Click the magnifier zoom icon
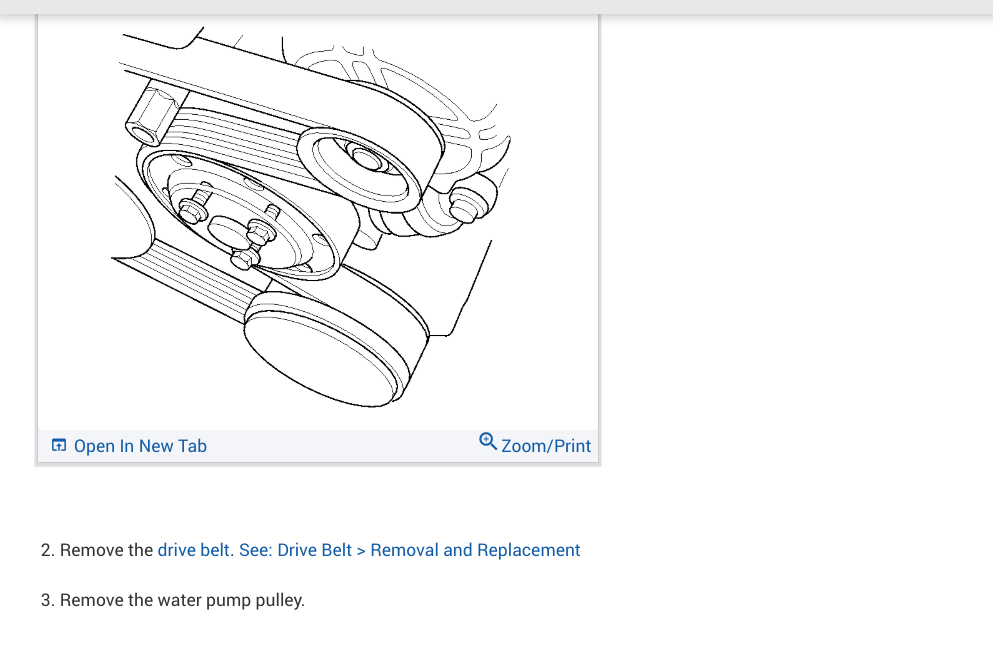Screen dimensions: 993x649 click(x=488, y=441)
